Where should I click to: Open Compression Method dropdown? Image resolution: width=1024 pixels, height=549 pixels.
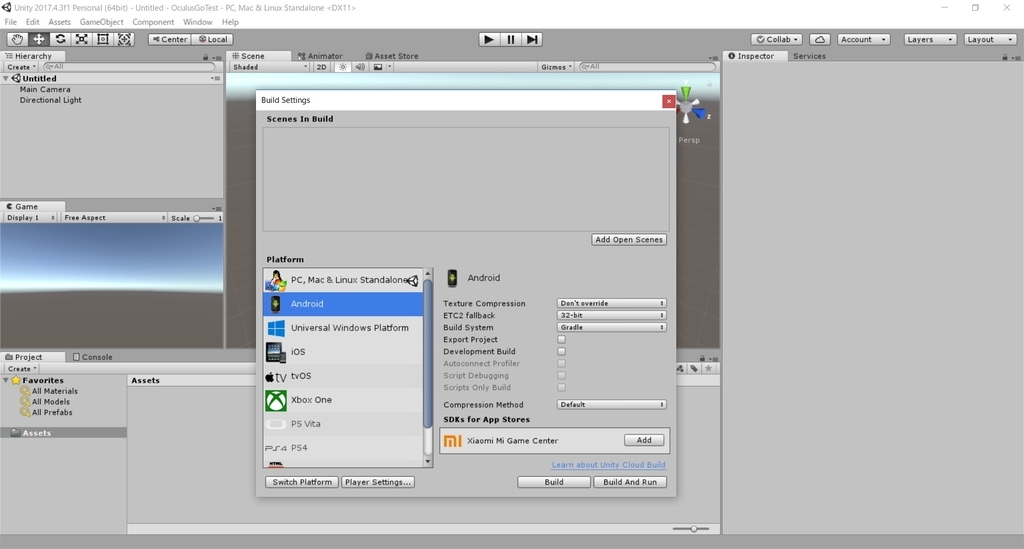[x=611, y=405]
